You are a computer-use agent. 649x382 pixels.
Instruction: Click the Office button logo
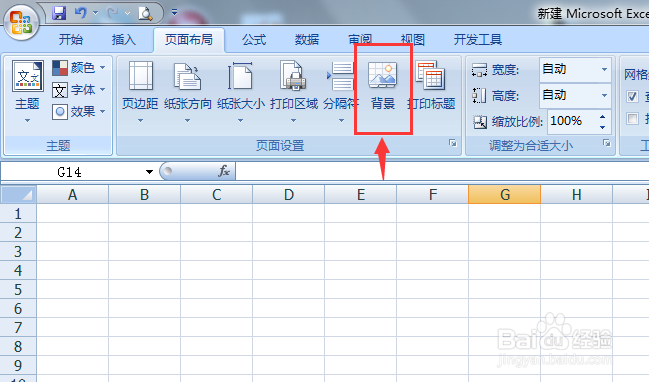click(x=21, y=22)
